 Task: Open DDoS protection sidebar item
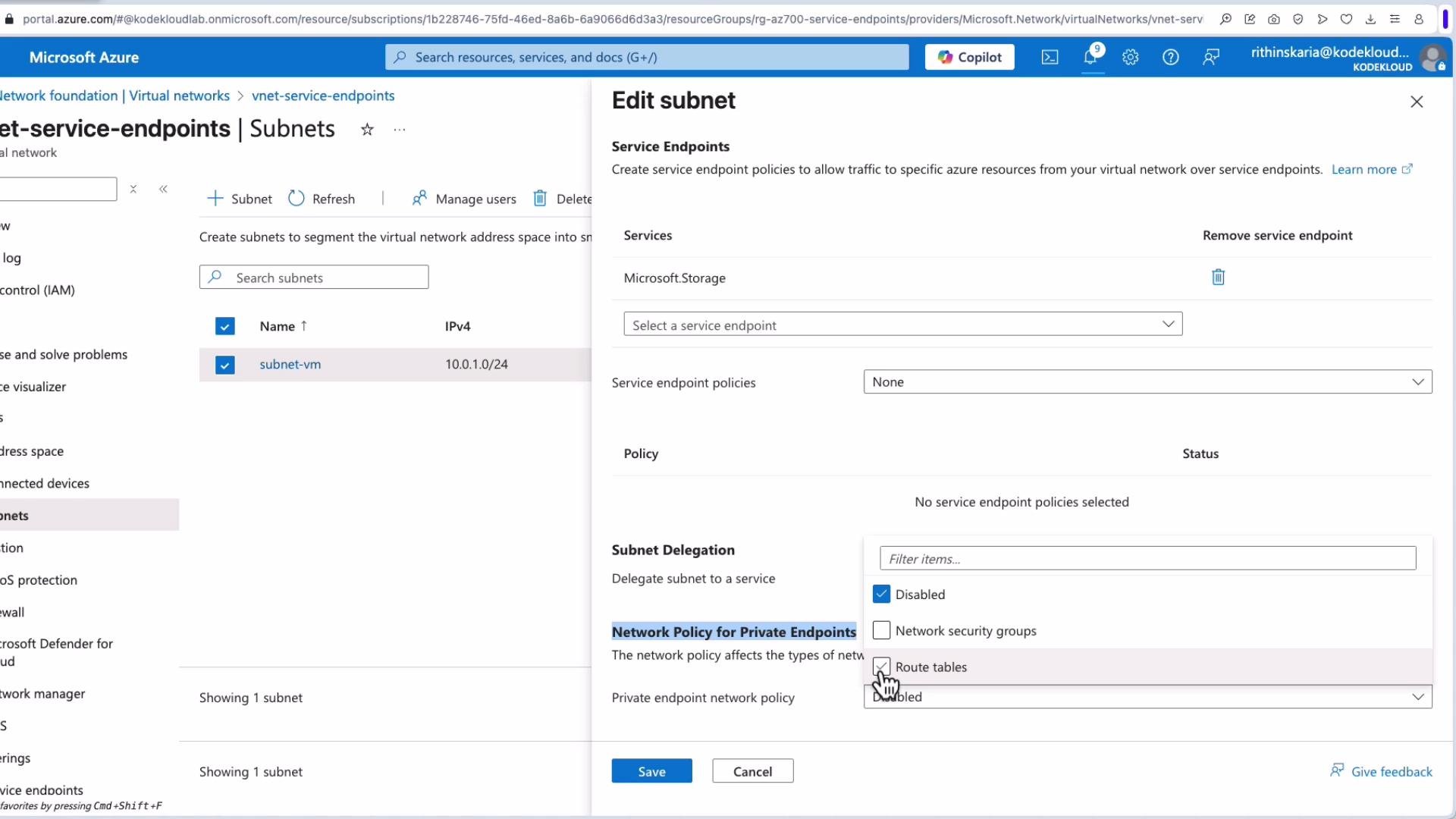[x=39, y=580]
